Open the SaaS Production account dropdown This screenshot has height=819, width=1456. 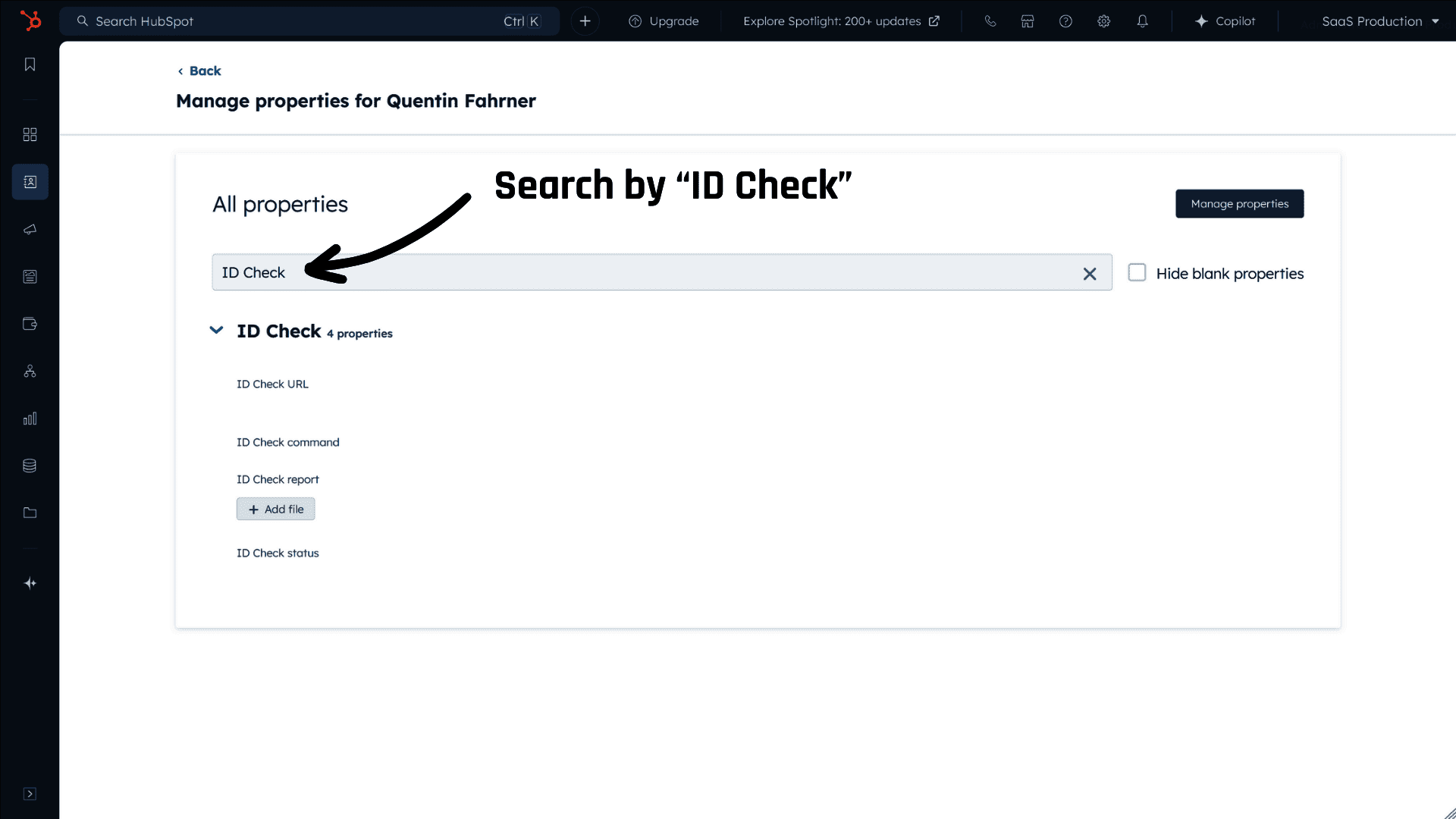[1379, 21]
